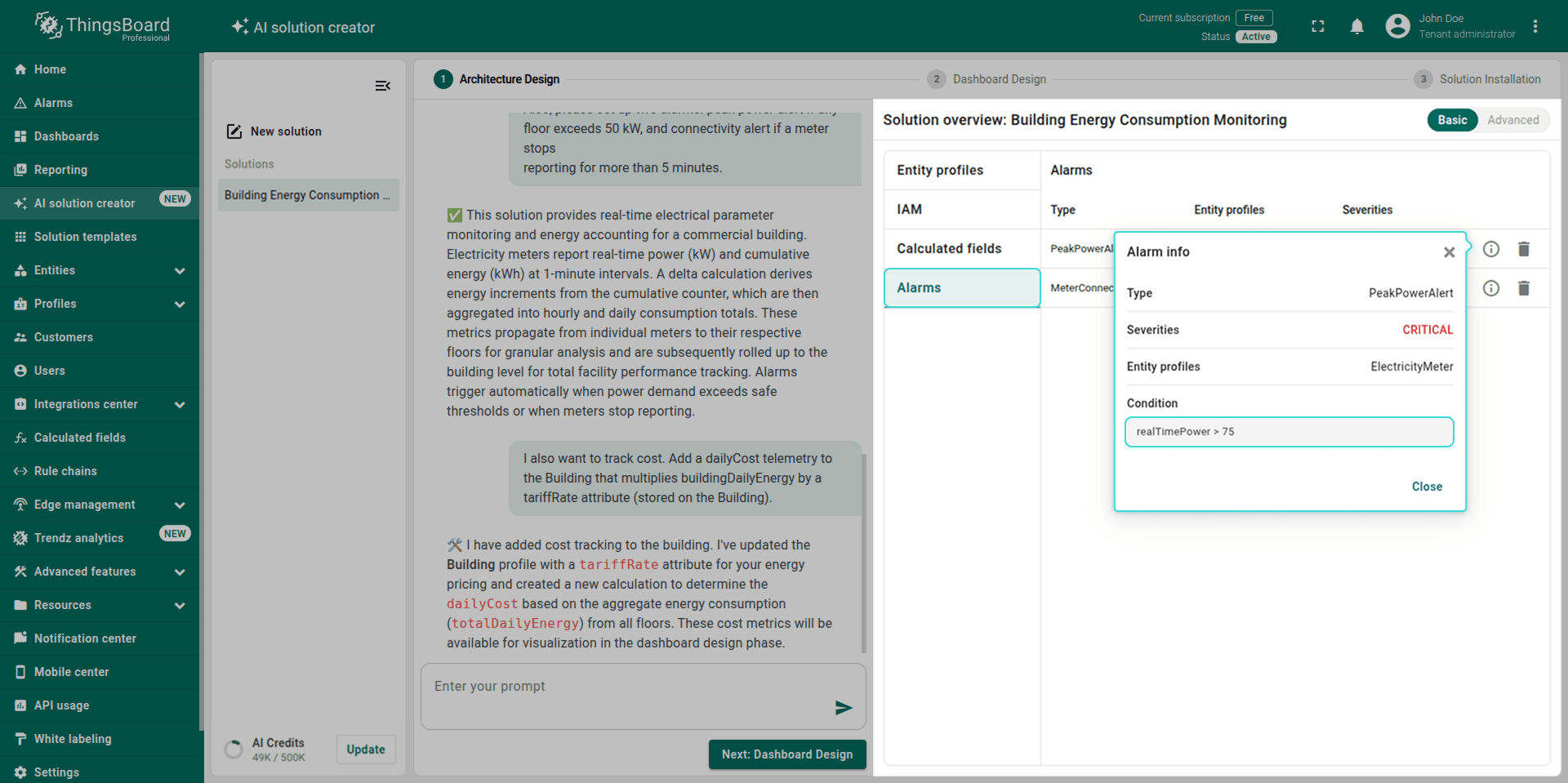
Task: Open Rule chains in sidebar
Action: pyautogui.click(x=65, y=471)
